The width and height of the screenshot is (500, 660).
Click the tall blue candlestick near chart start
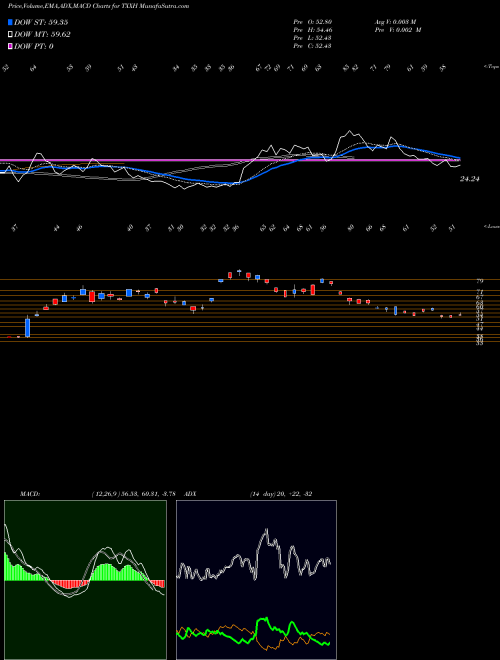pos(28,327)
